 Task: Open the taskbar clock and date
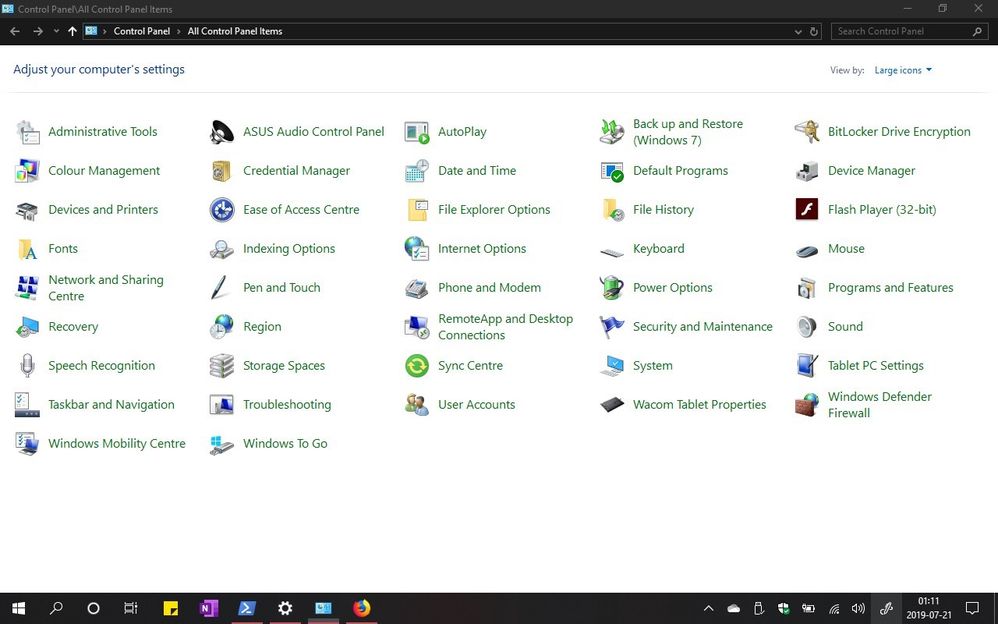pyautogui.click(x=929, y=608)
